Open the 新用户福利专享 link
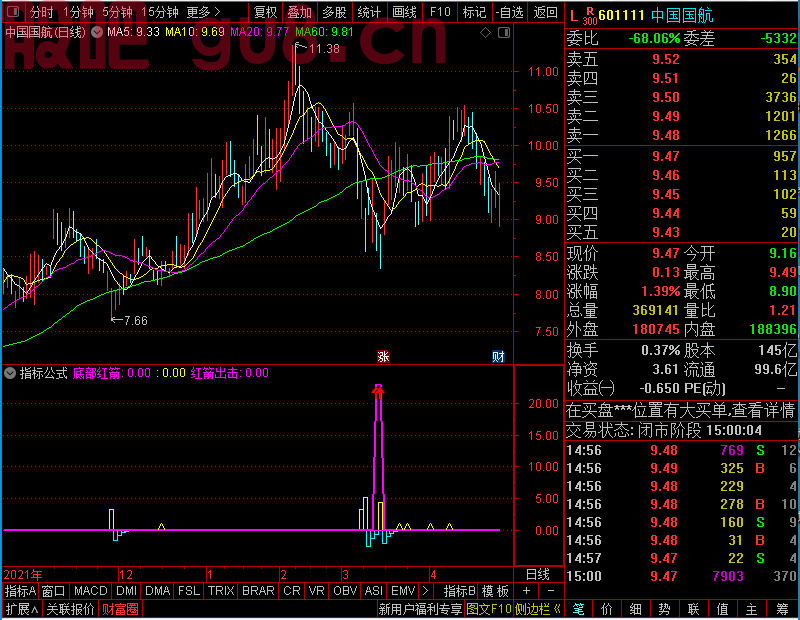Viewport: 800px width, 620px height. click(420, 609)
